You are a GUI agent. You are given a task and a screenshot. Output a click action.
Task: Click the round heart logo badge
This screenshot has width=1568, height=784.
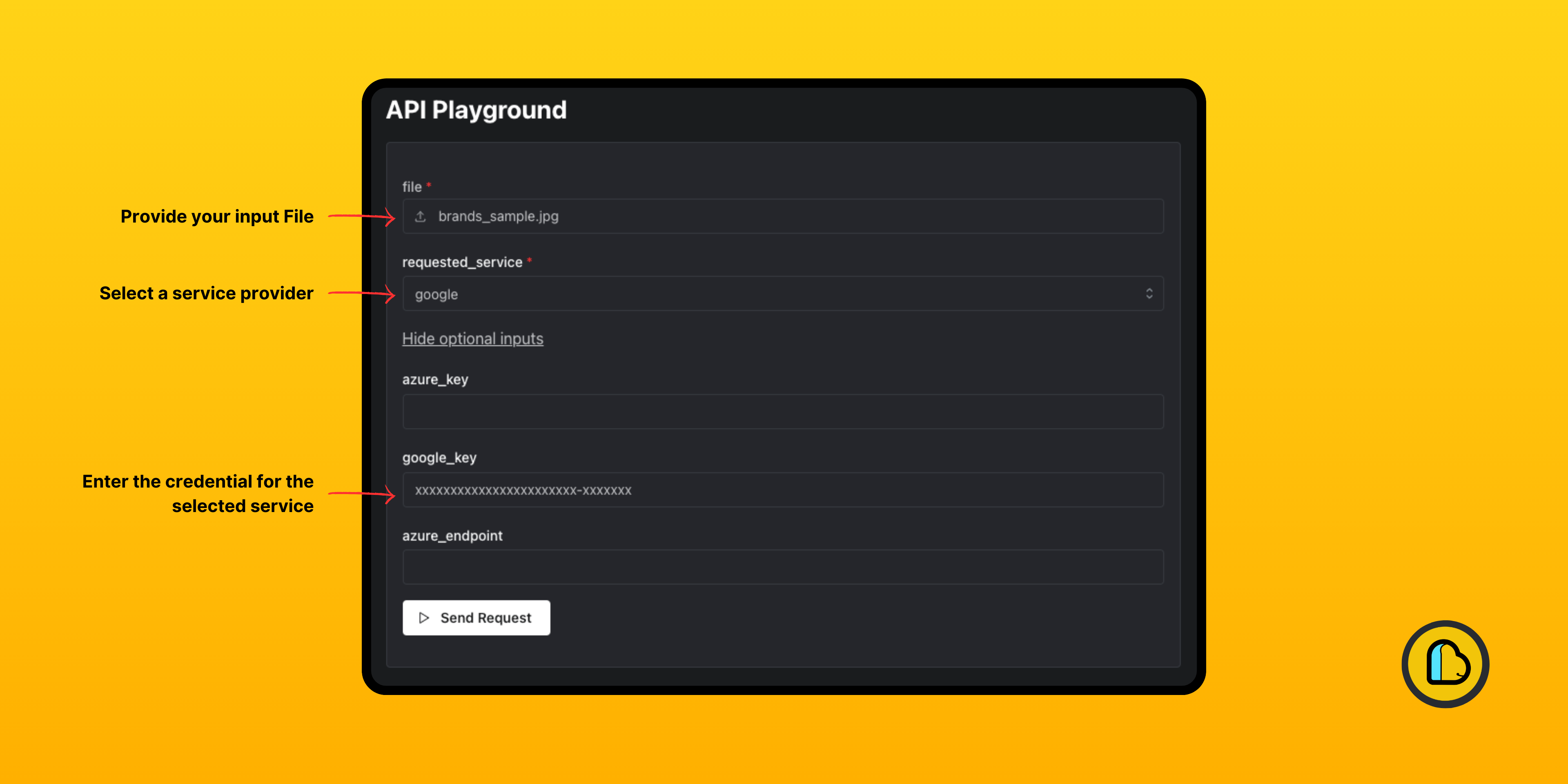tap(1445, 664)
